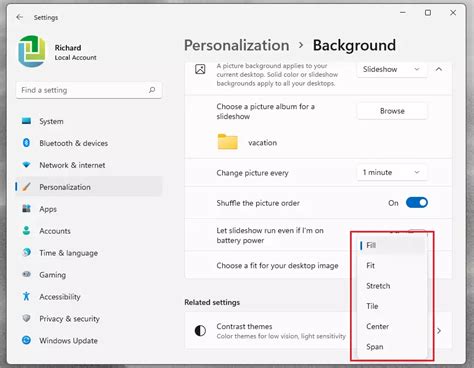Open Bluetooth & devices label
Viewport: 474px width, 368px height.
coord(74,143)
